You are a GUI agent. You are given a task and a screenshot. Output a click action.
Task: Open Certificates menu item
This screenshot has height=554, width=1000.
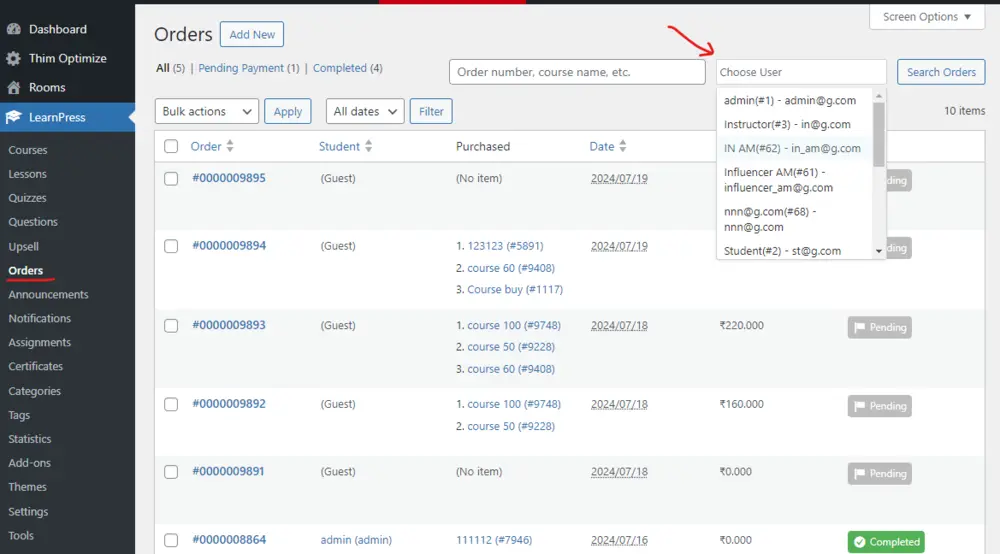click(36, 367)
